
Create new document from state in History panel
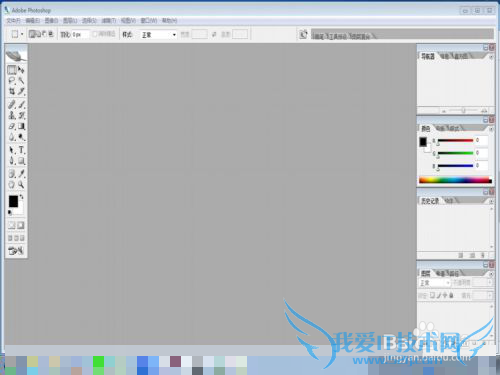(x=461, y=255)
